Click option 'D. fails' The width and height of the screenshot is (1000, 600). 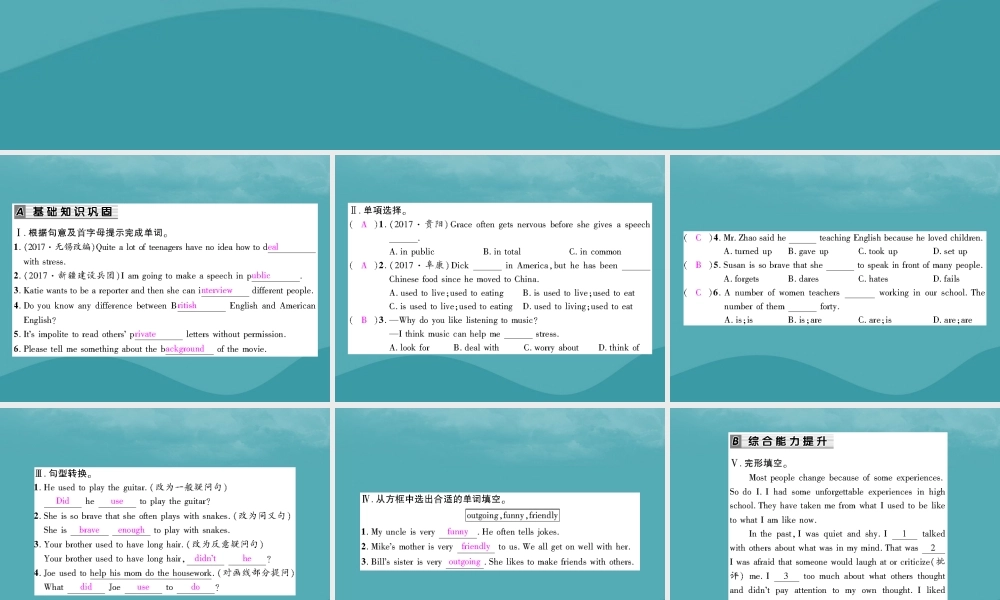pyautogui.click(x=946, y=279)
